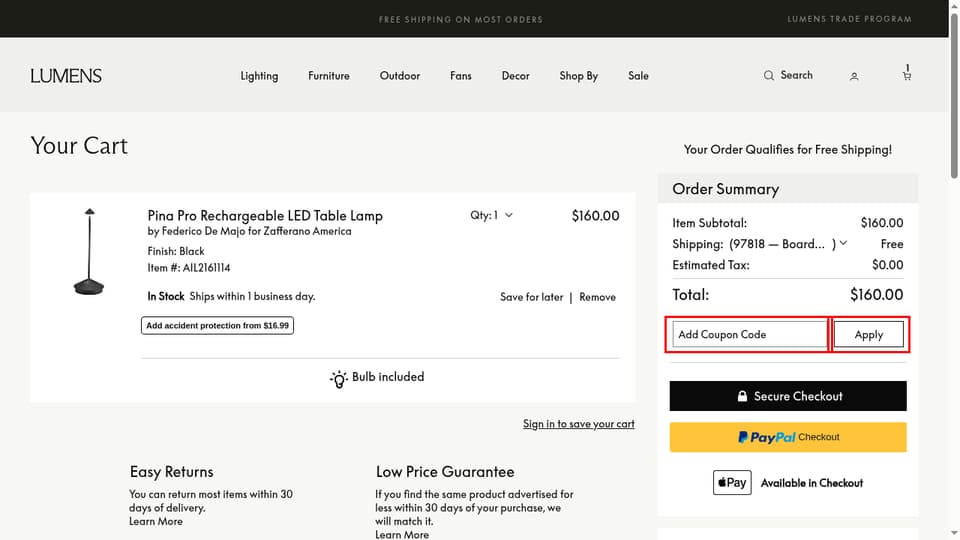
Task: Open the Sale menu
Action: [638, 75]
